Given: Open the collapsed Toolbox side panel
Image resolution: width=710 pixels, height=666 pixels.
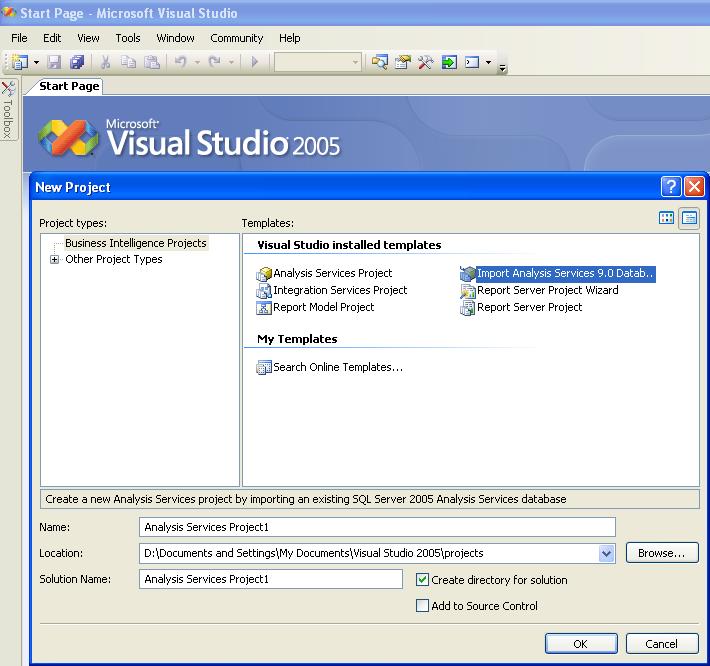Looking at the screenshot, I should (x=8, y=110).
